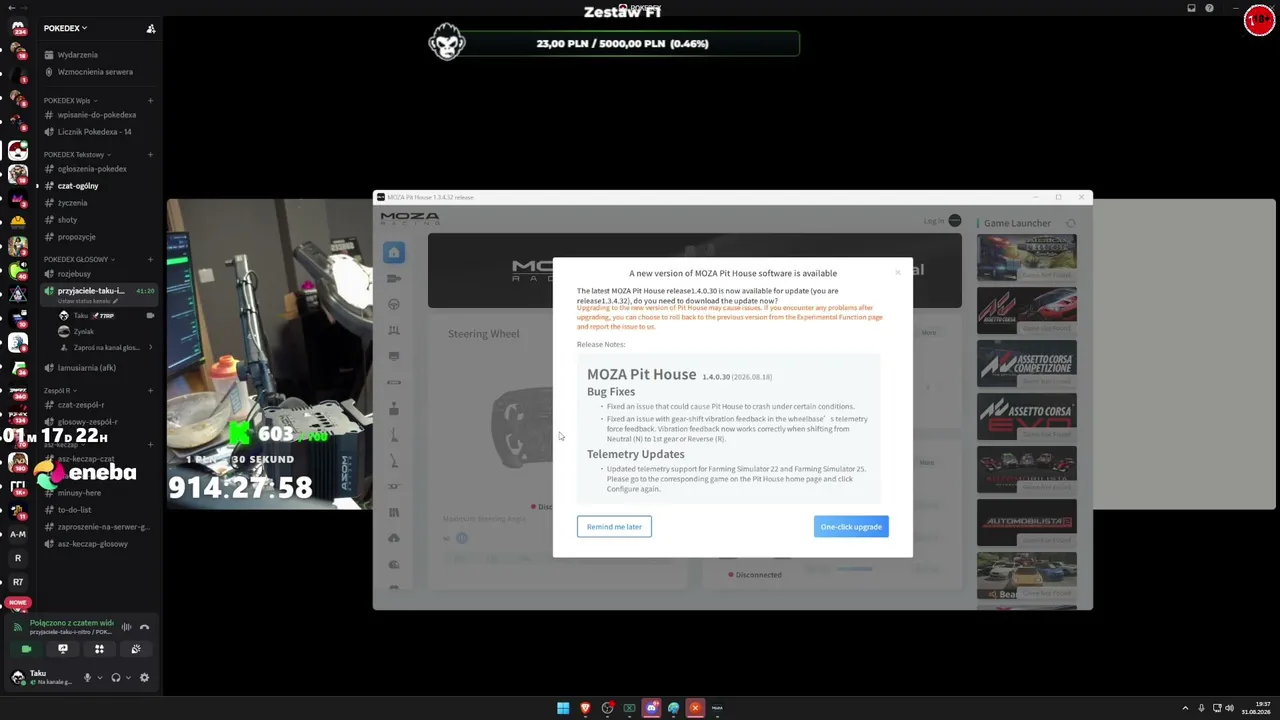The width and height of the screenshot is (1280, 720).
Task: Open the Windows Start menu
Action: coord(563,708)
